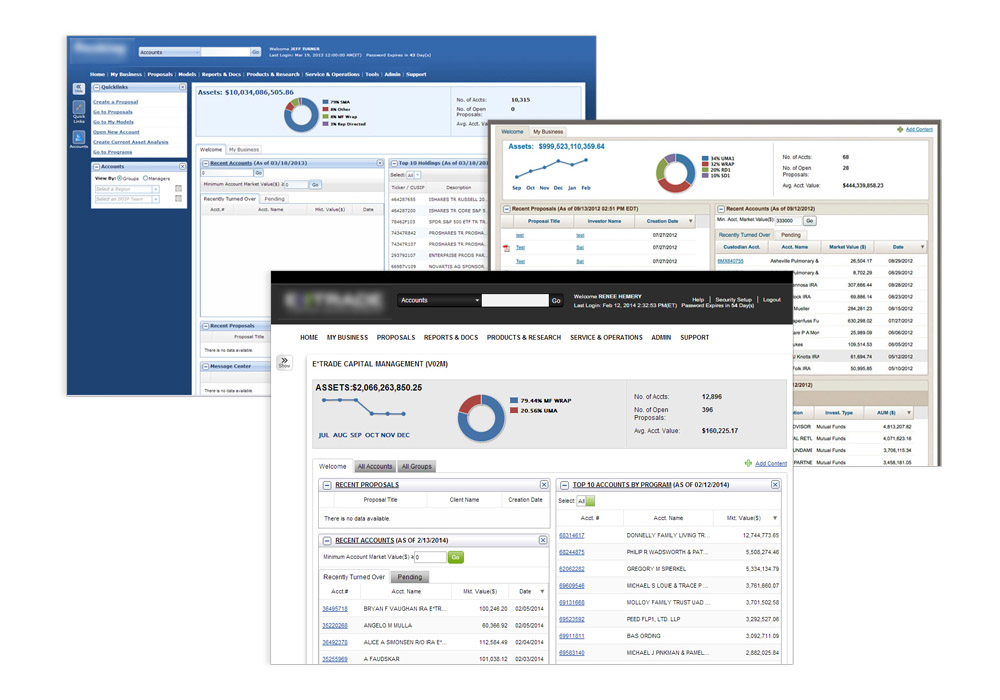Open the Models menu in blue window

point(187,75)
